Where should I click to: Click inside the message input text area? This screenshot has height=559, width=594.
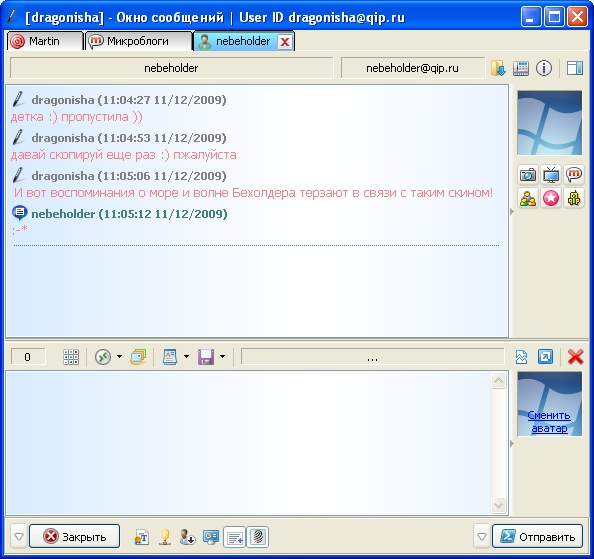tap(248, 443)
